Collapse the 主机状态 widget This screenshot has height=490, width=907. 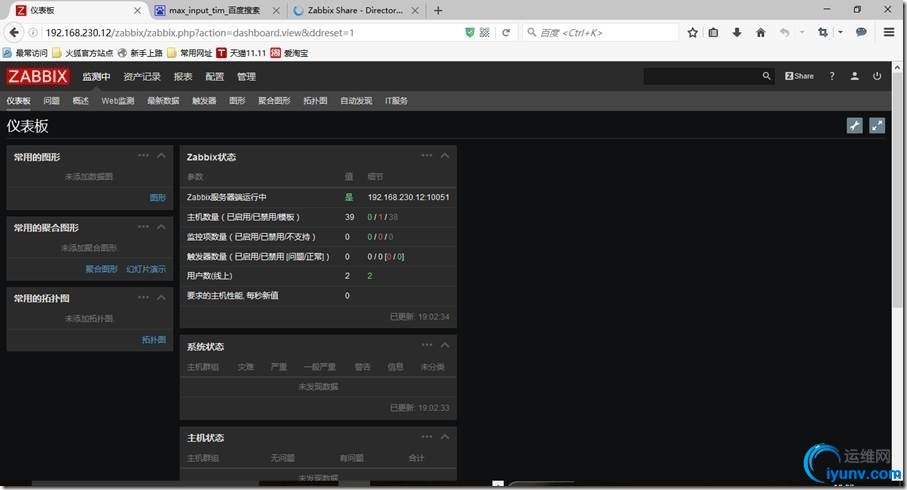point(445,437)
